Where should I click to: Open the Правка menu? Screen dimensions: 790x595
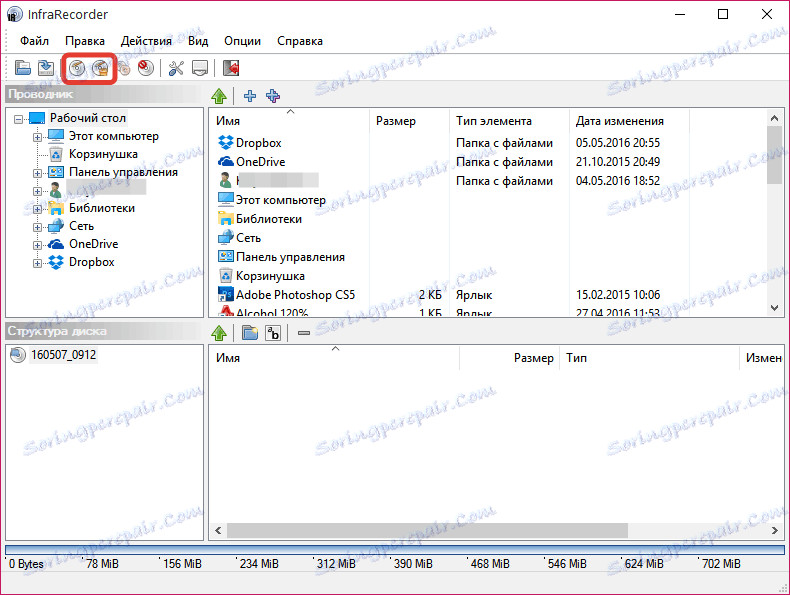[x=85, y=41]
